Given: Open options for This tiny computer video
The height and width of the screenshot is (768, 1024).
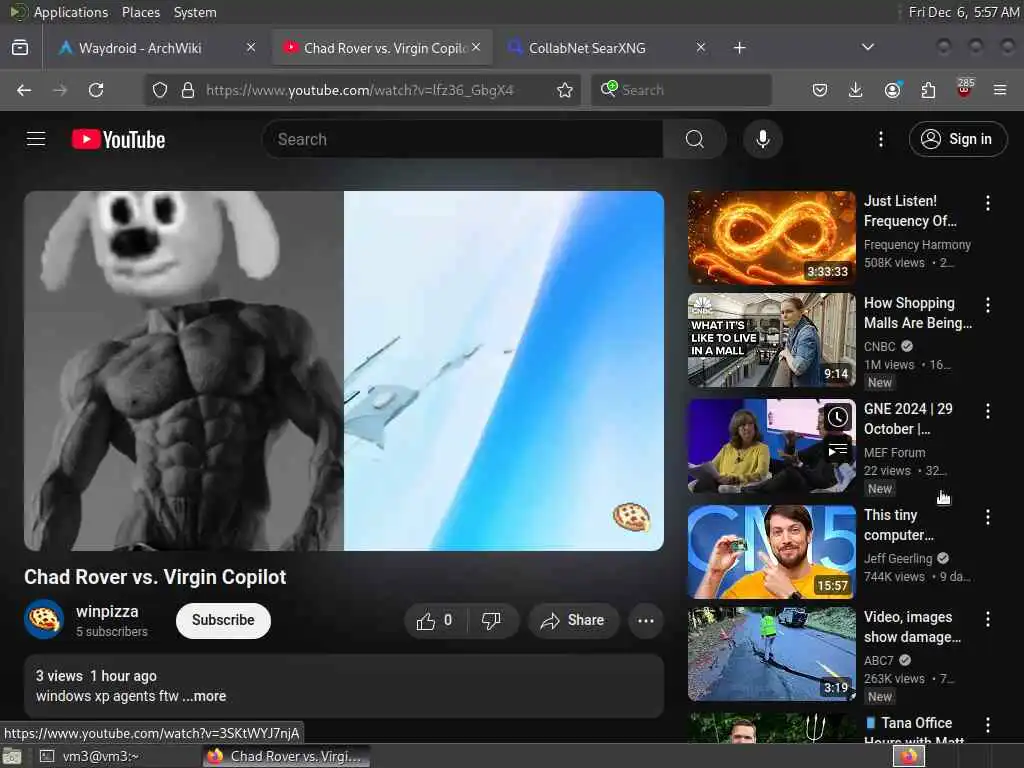Looking at the screenshot, I should [x=987, y=517].
